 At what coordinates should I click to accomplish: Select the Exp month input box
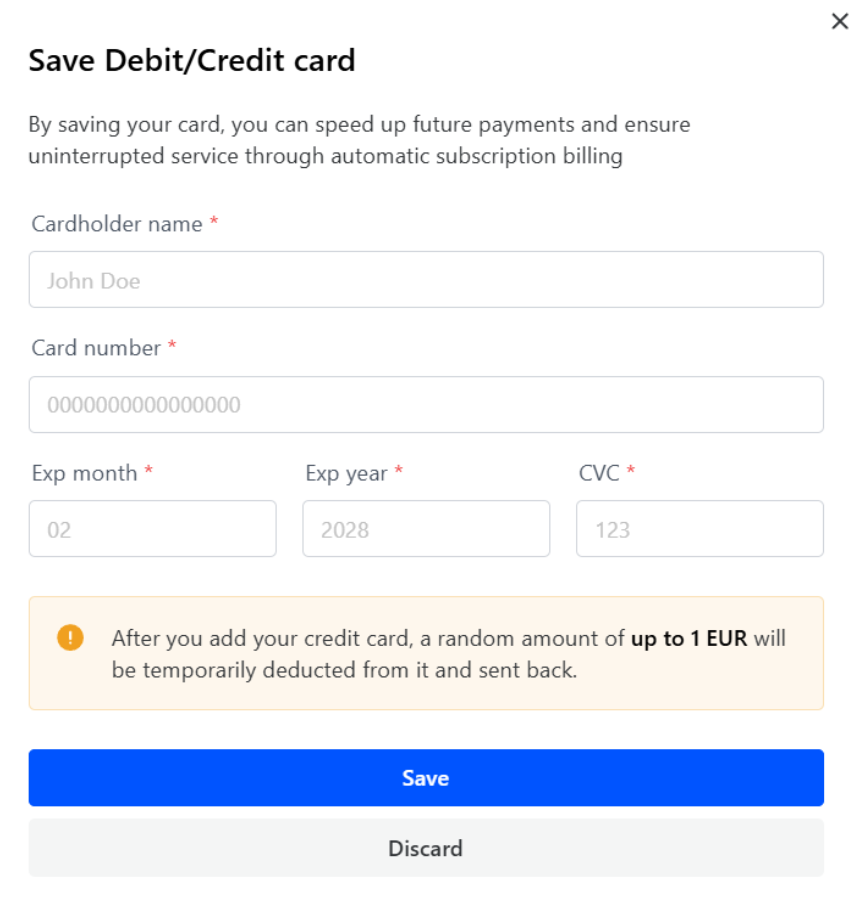pos(152,529)
